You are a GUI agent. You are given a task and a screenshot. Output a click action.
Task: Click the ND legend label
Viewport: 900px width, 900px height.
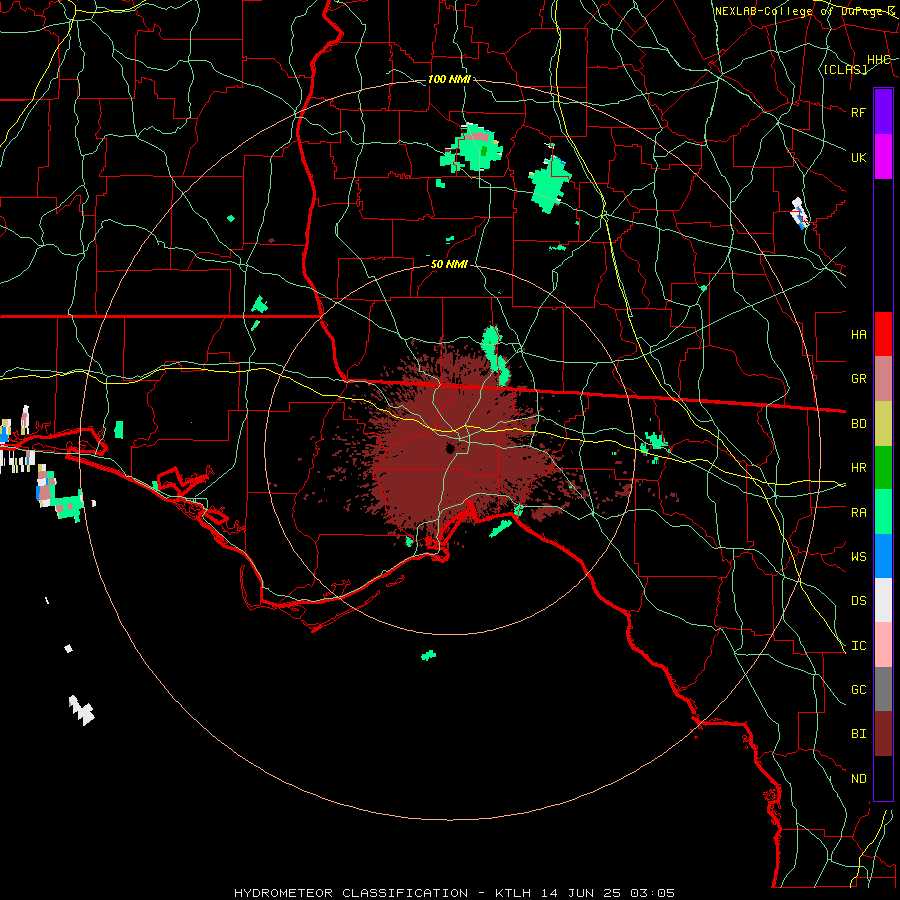pyautogui.click(x=858, y=779)
